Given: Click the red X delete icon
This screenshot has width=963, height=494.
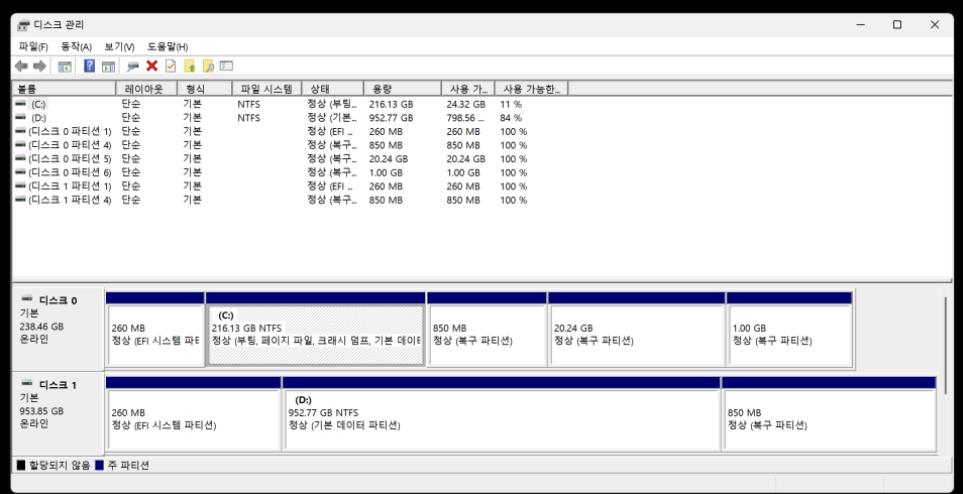Looking at the screenshot, I should click(152, 66).
